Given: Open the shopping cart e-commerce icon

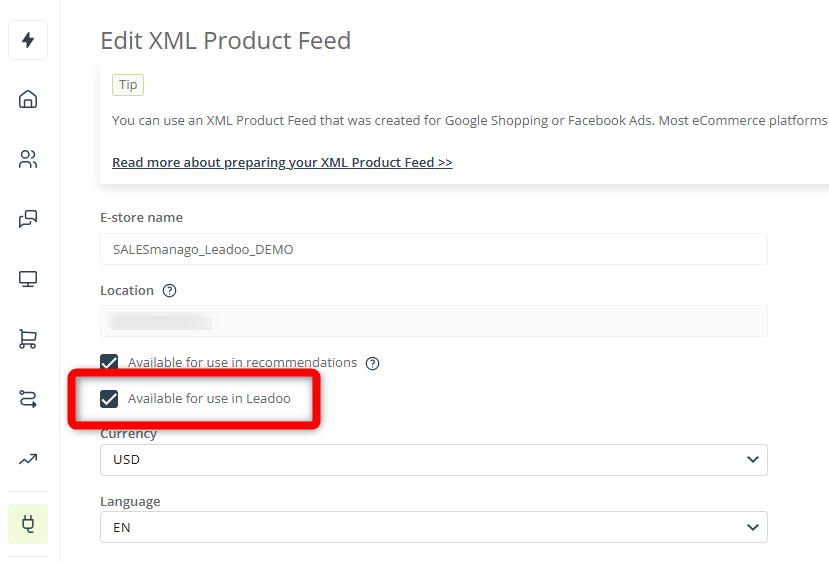Looking at the screenshot, I should click(x=28, y=339).
